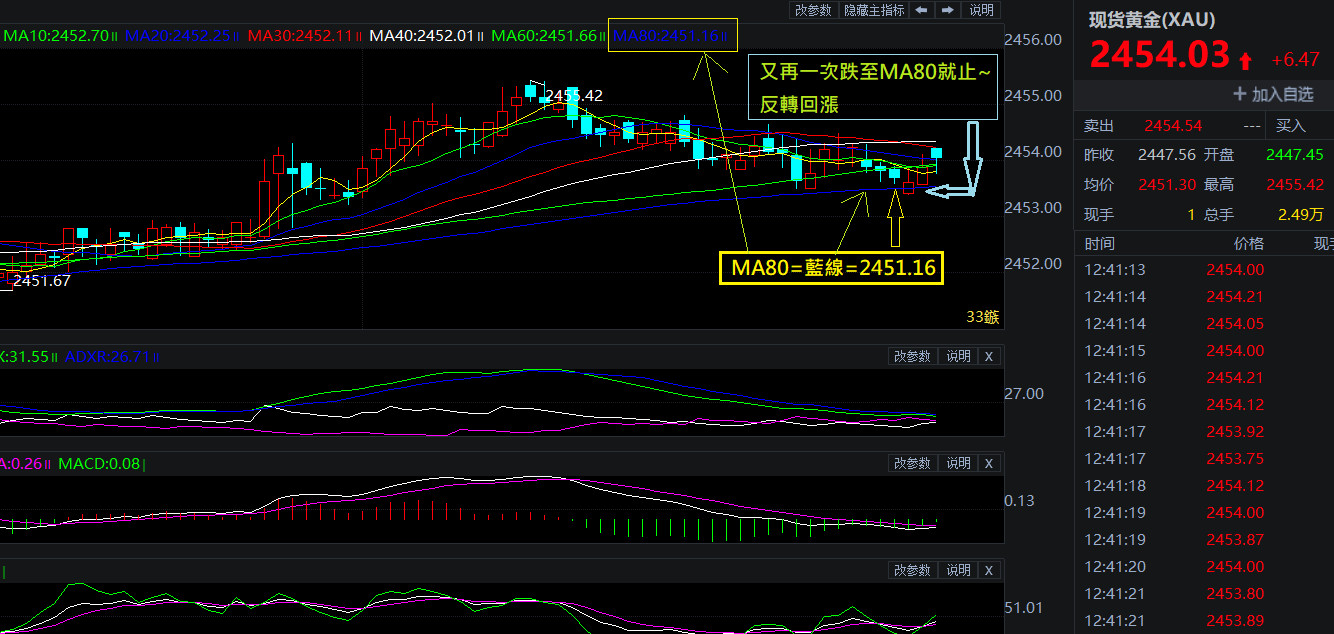This screenshot has height=634, width=1334.
Task: Select the 买入 tab
Action: pyautogui.click(x=1291, y=126)
